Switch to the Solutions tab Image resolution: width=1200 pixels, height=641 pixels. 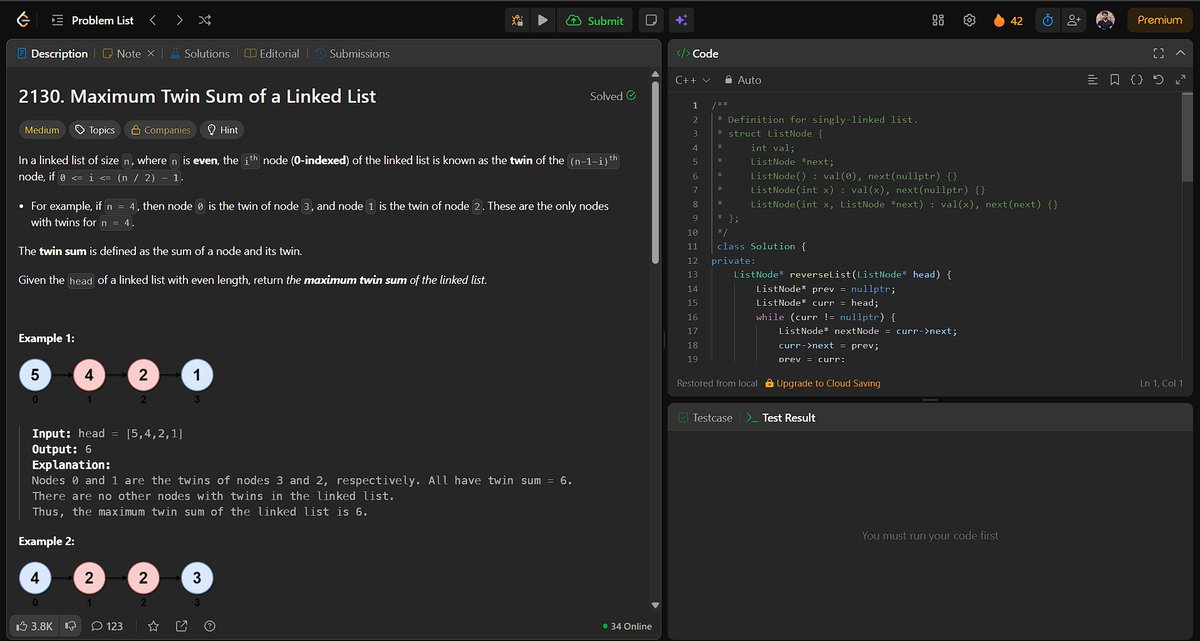[199, 54]
